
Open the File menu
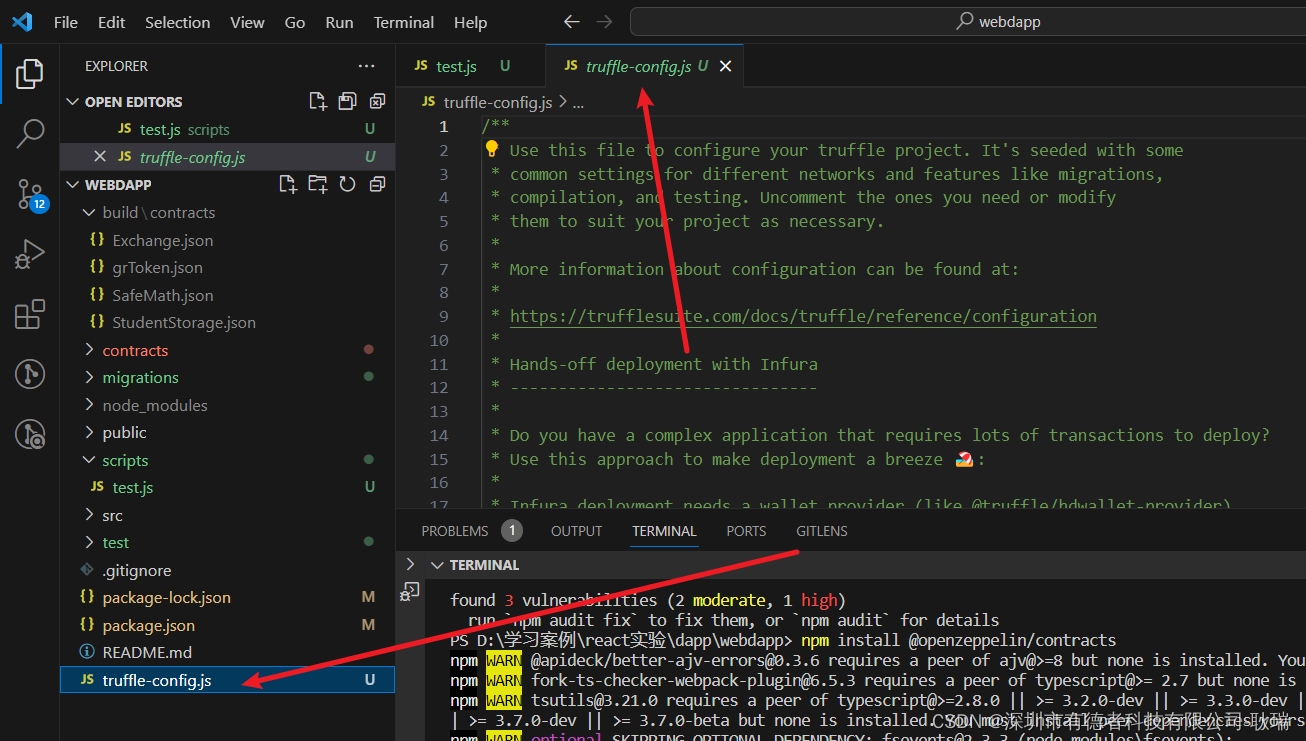[x=66, y=22]
